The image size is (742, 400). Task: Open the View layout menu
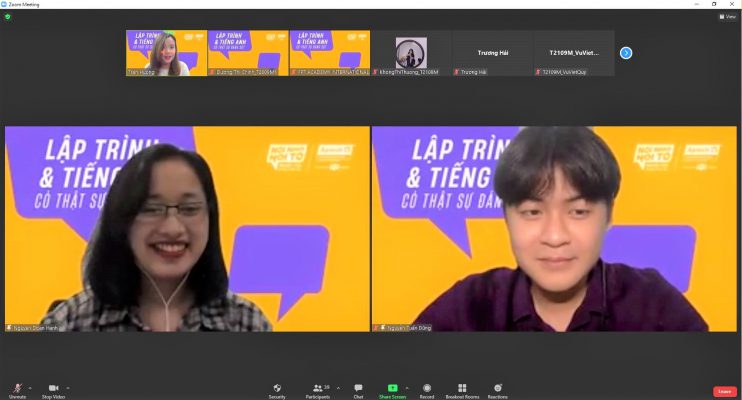(727, 17)
